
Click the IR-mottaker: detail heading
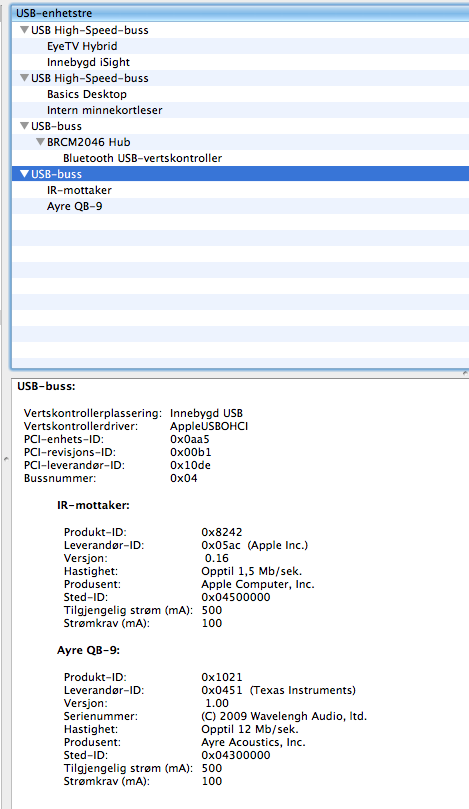93,505
